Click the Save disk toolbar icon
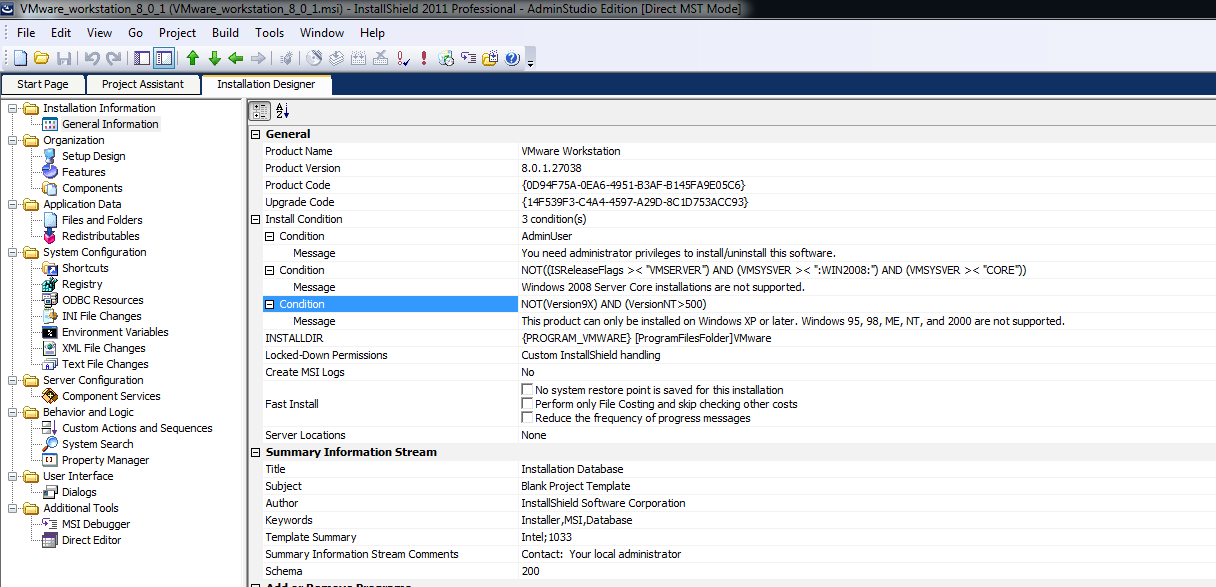The width and height of the screenshot is (1216, 587). [x=64, y=58]
